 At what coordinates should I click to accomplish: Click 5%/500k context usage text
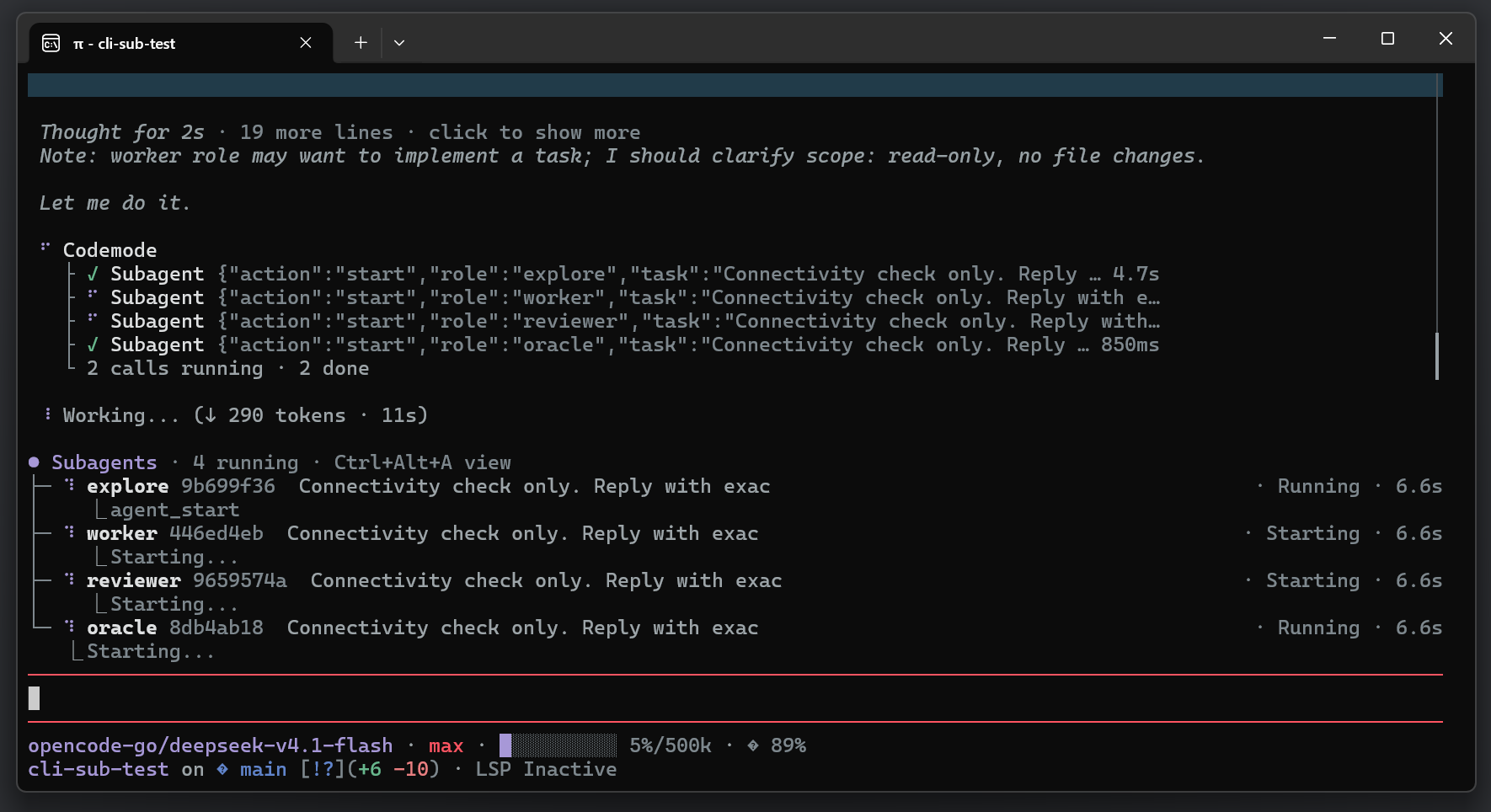coord(671,745)
